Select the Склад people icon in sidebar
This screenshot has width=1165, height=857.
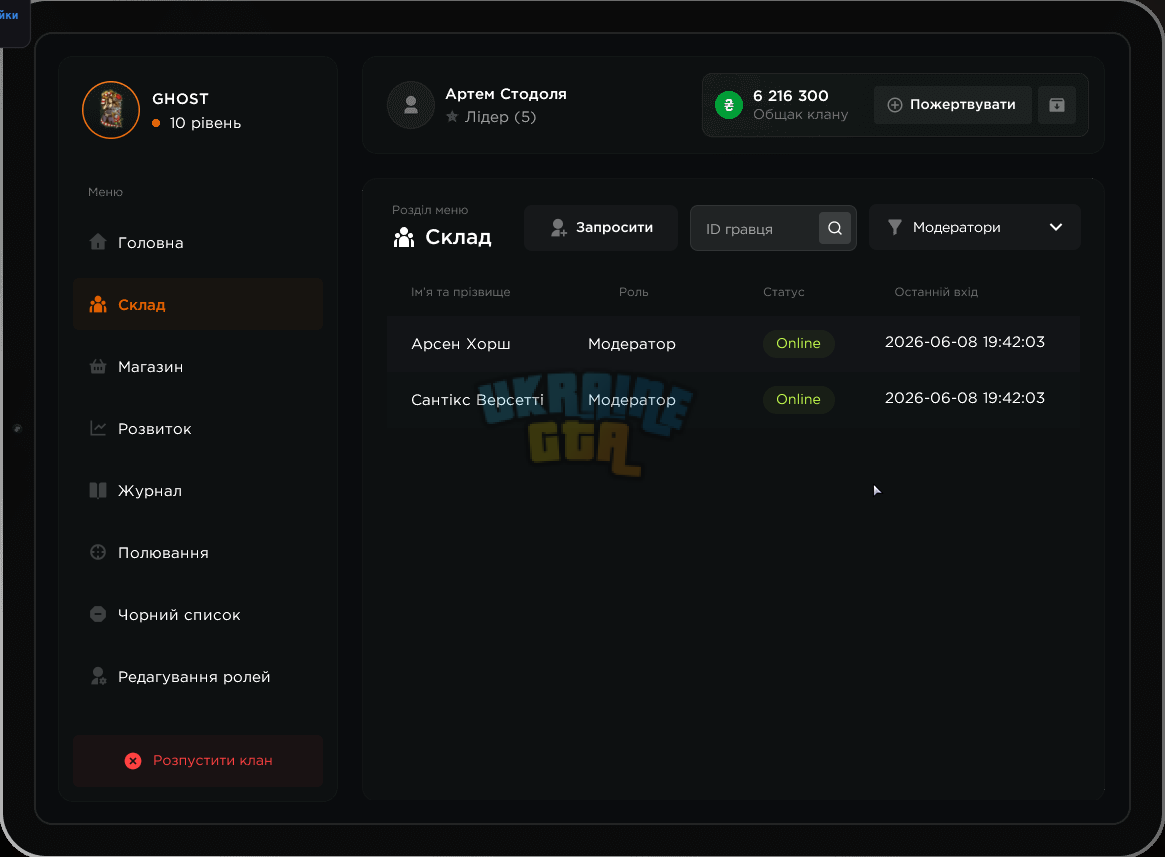pyautogui.click(x=98, y=305)
